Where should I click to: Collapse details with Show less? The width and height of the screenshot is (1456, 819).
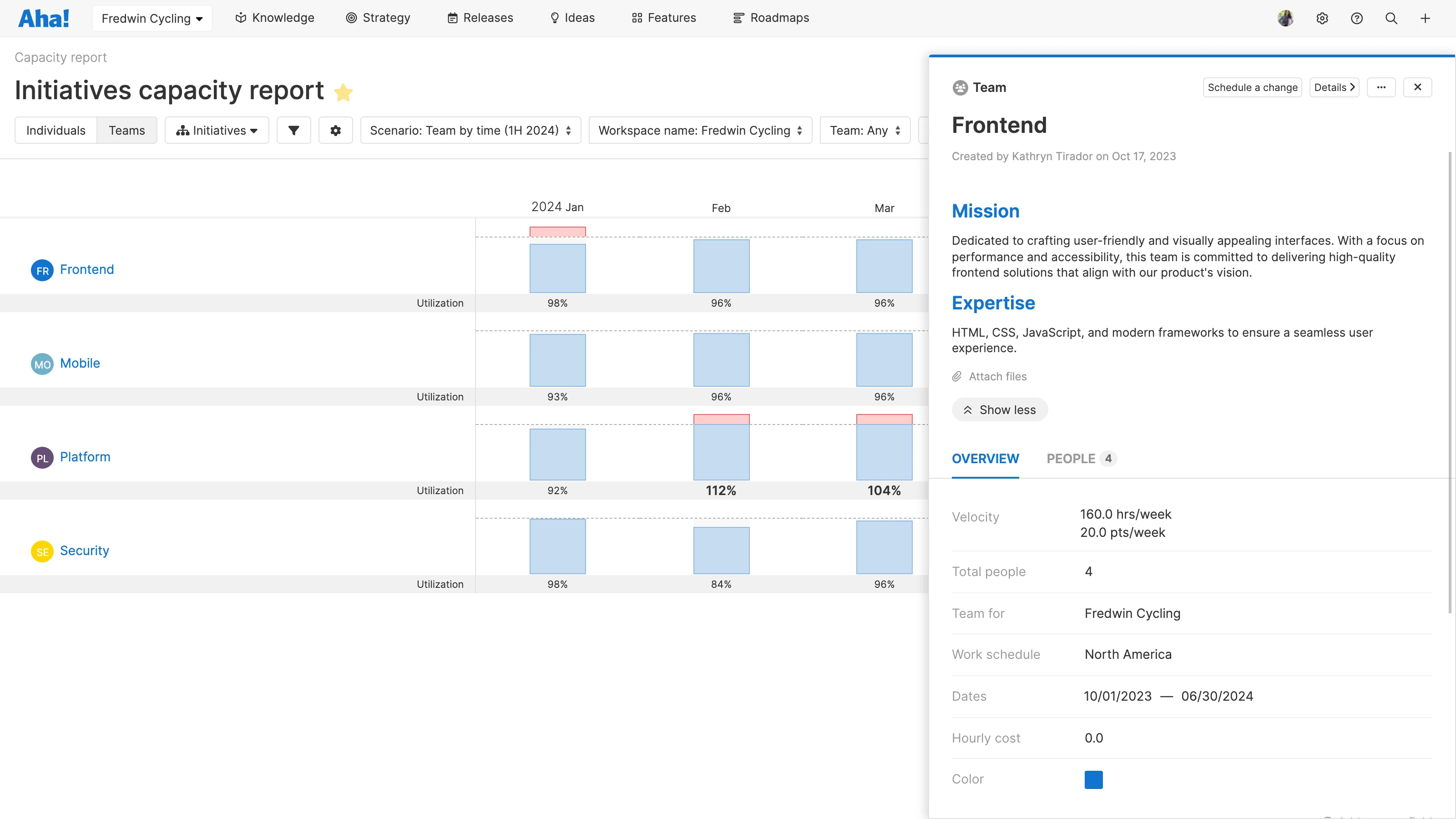pyautogui.click(x=999, y=409)
